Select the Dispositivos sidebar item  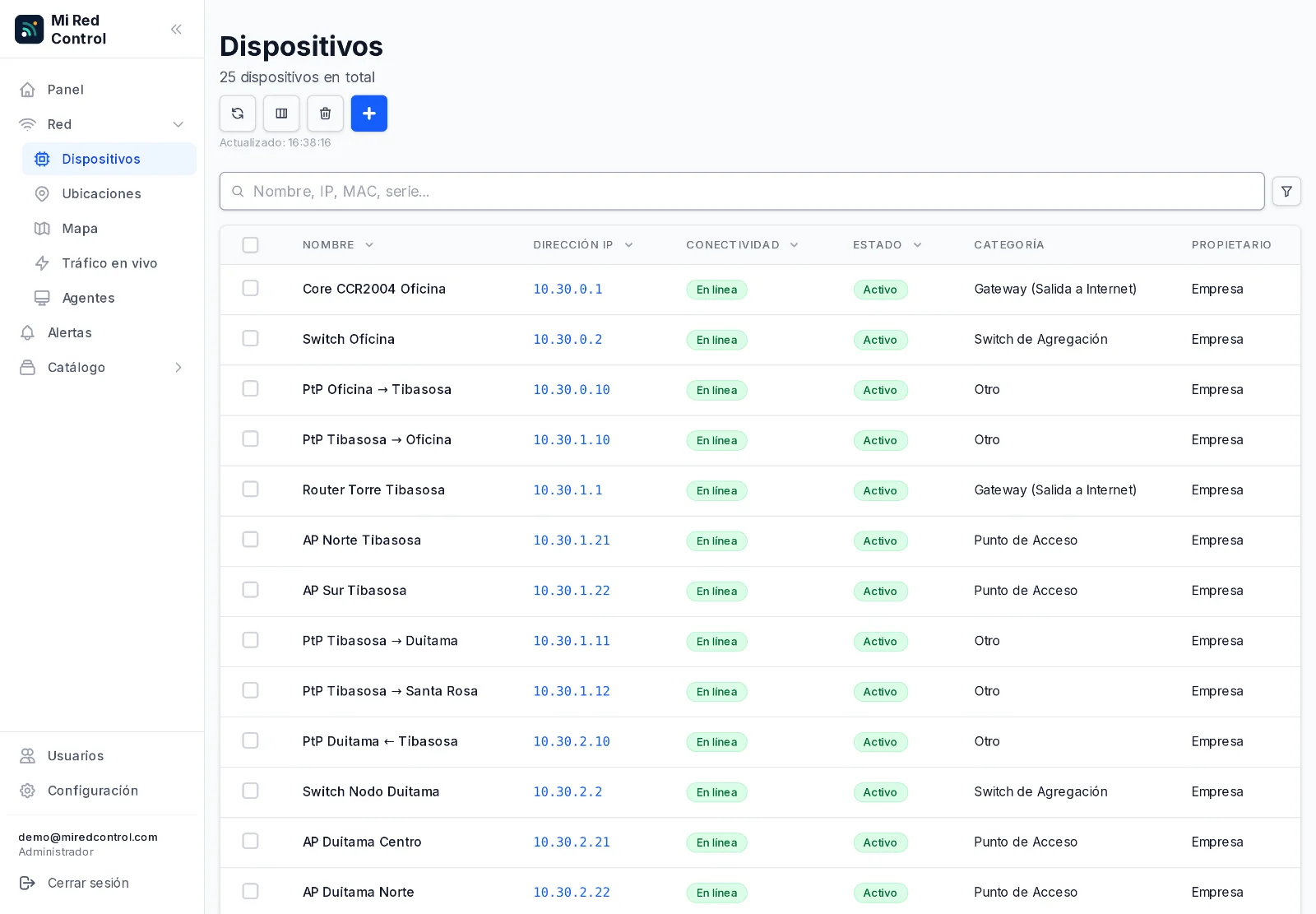click(x=109, y=159)
